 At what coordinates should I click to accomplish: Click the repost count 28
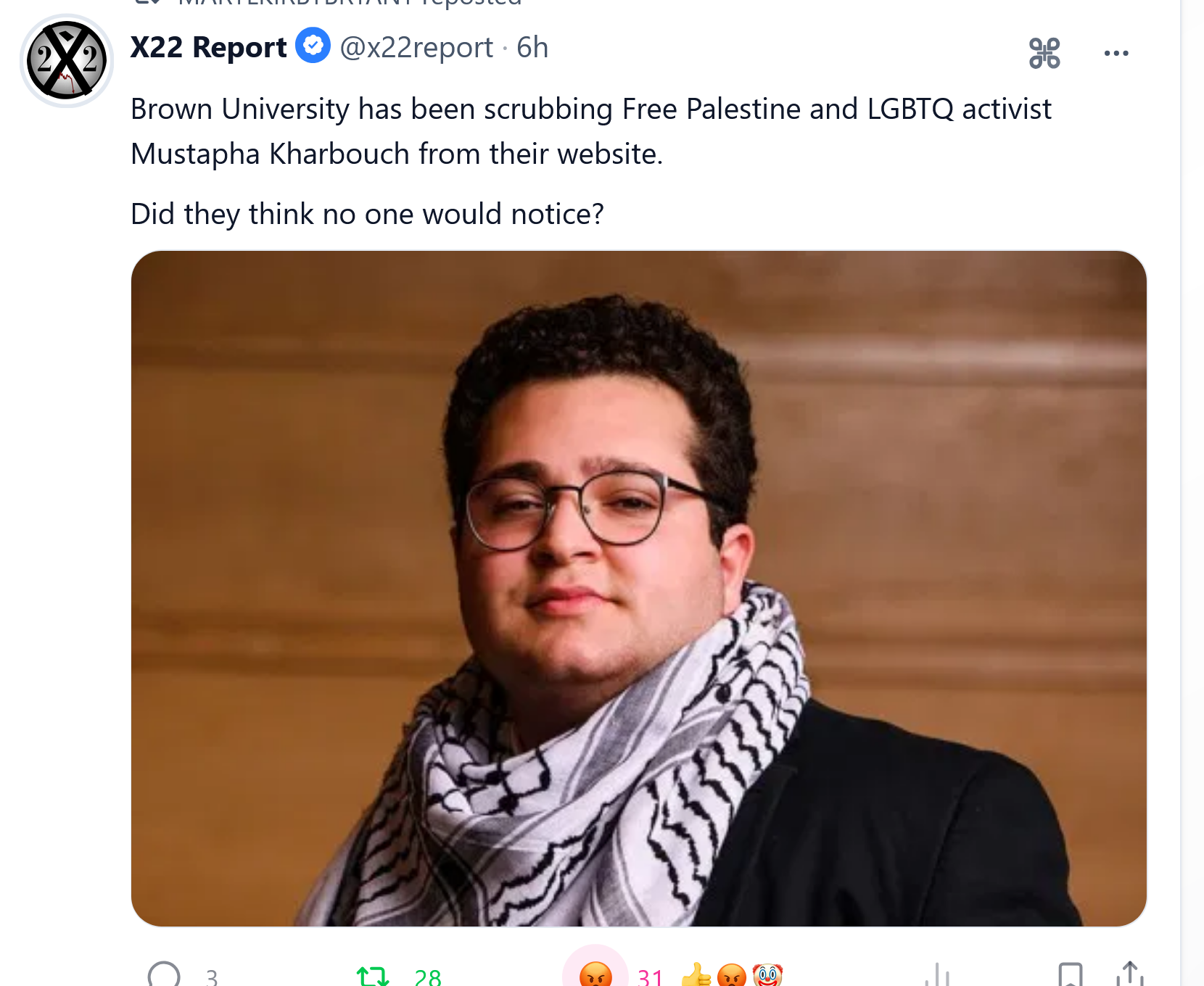pyautogui.click(x=428, y=977)
